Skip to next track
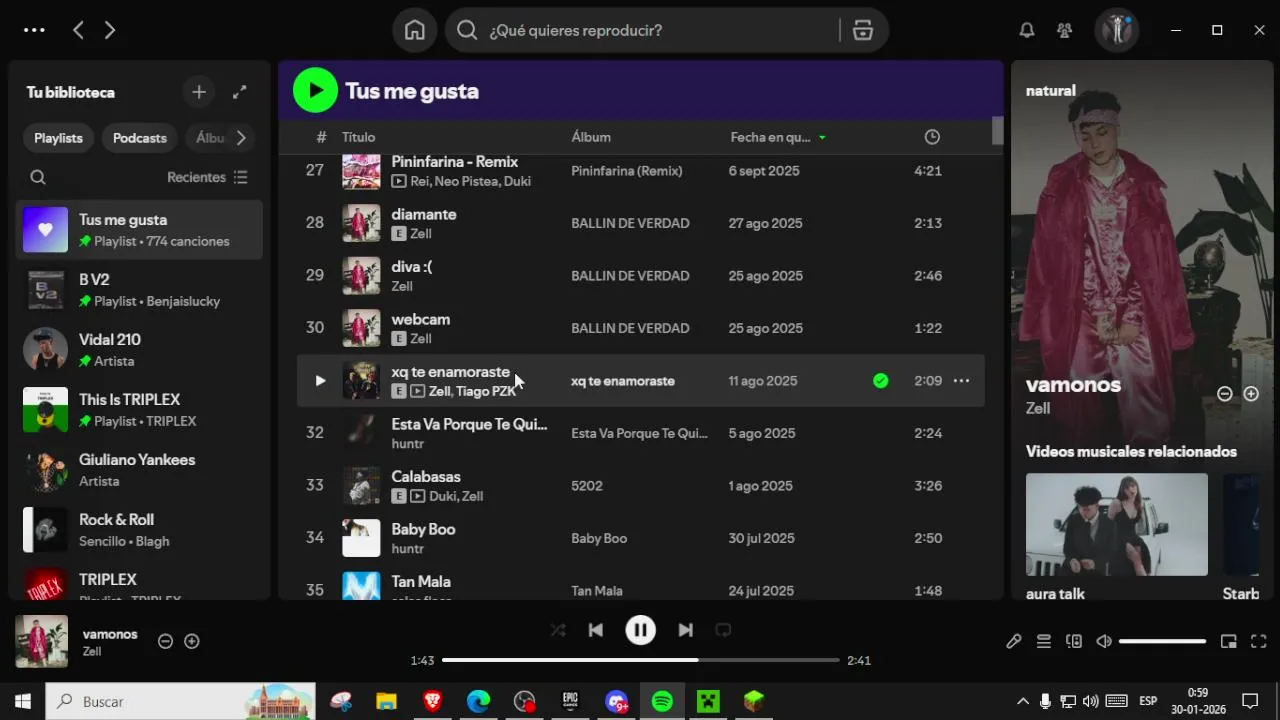1280x720 pixels. point(685,630)
